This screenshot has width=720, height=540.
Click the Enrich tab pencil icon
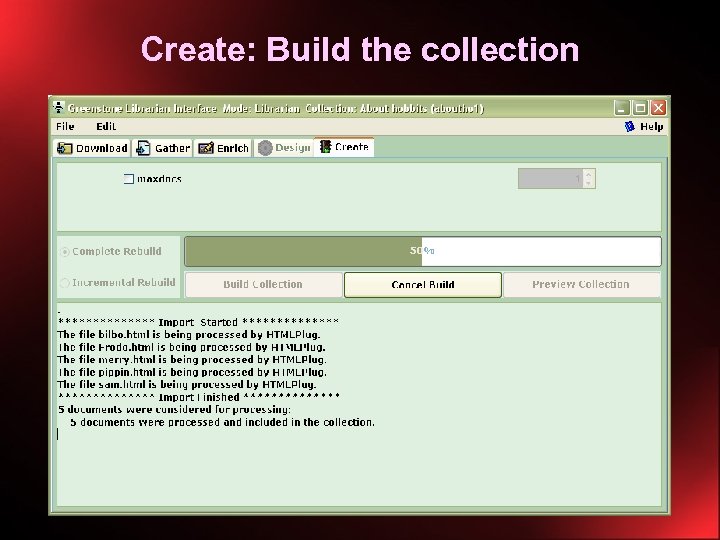coord(206,148)
